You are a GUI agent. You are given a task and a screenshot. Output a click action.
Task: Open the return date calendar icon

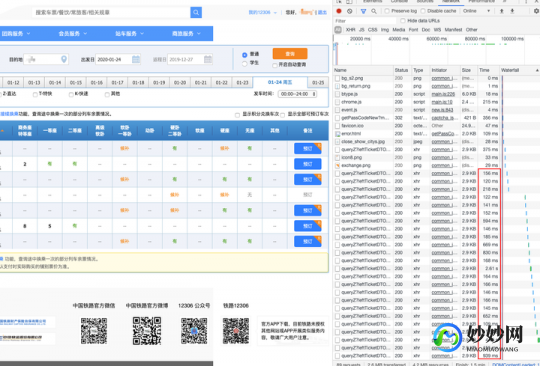pyautogui.click(x=208, y=59)
